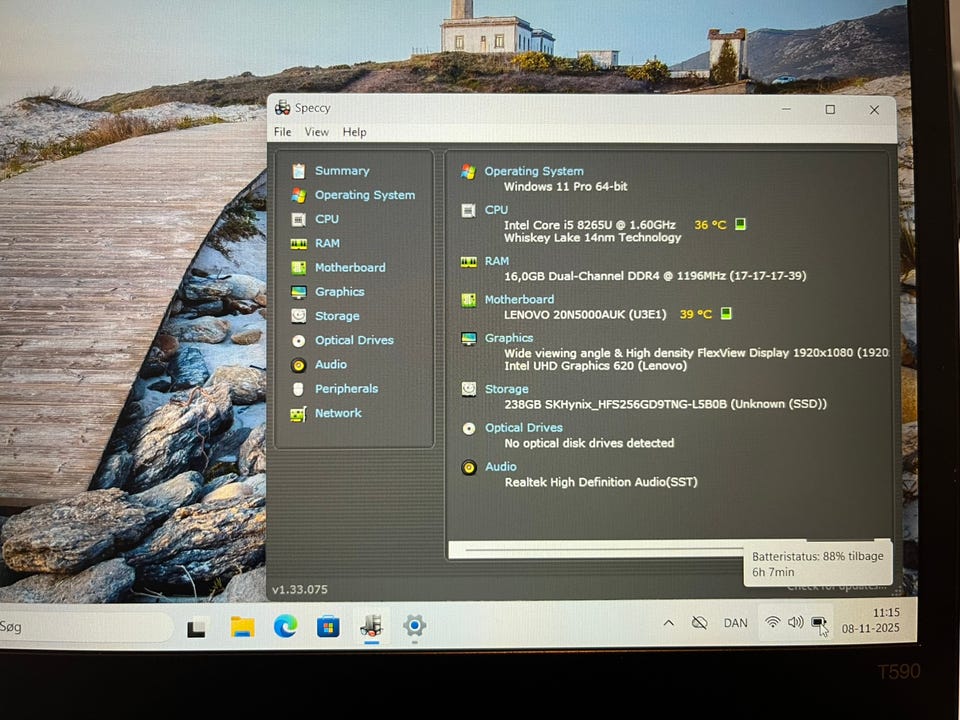
Task: Click the Audio icon in summary pane
Action: [x=469, y=468]
